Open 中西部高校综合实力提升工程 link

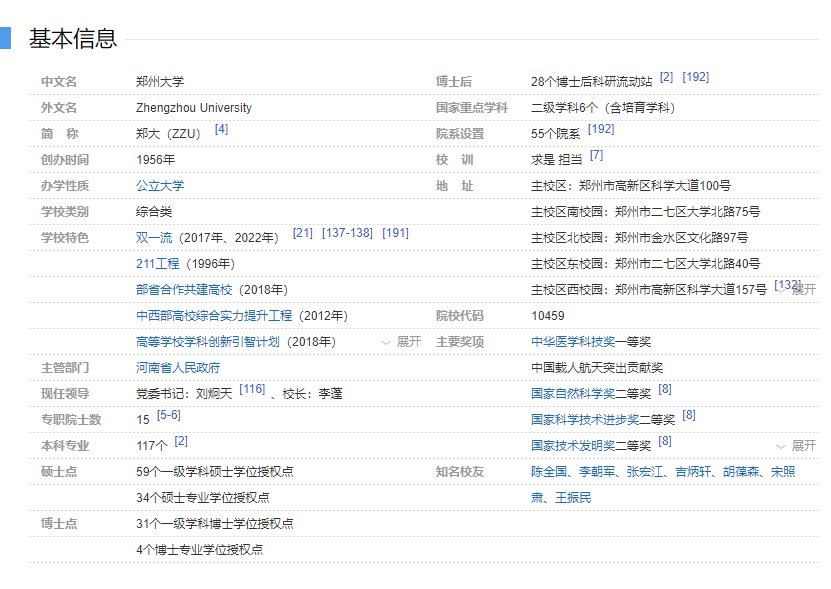214,316
